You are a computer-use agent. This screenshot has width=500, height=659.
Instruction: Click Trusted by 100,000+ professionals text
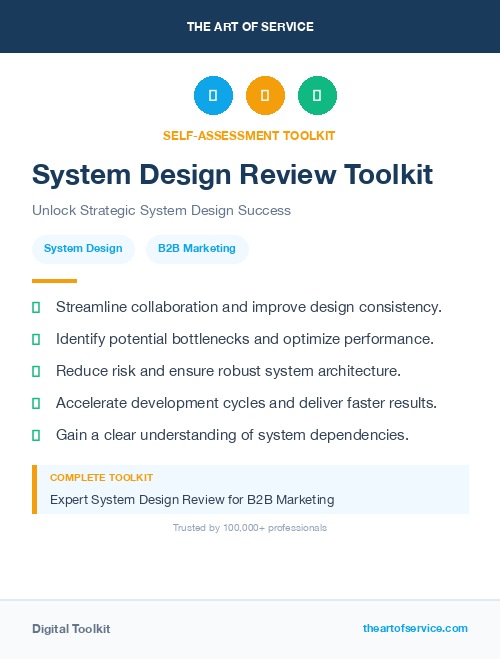[250, 528]
